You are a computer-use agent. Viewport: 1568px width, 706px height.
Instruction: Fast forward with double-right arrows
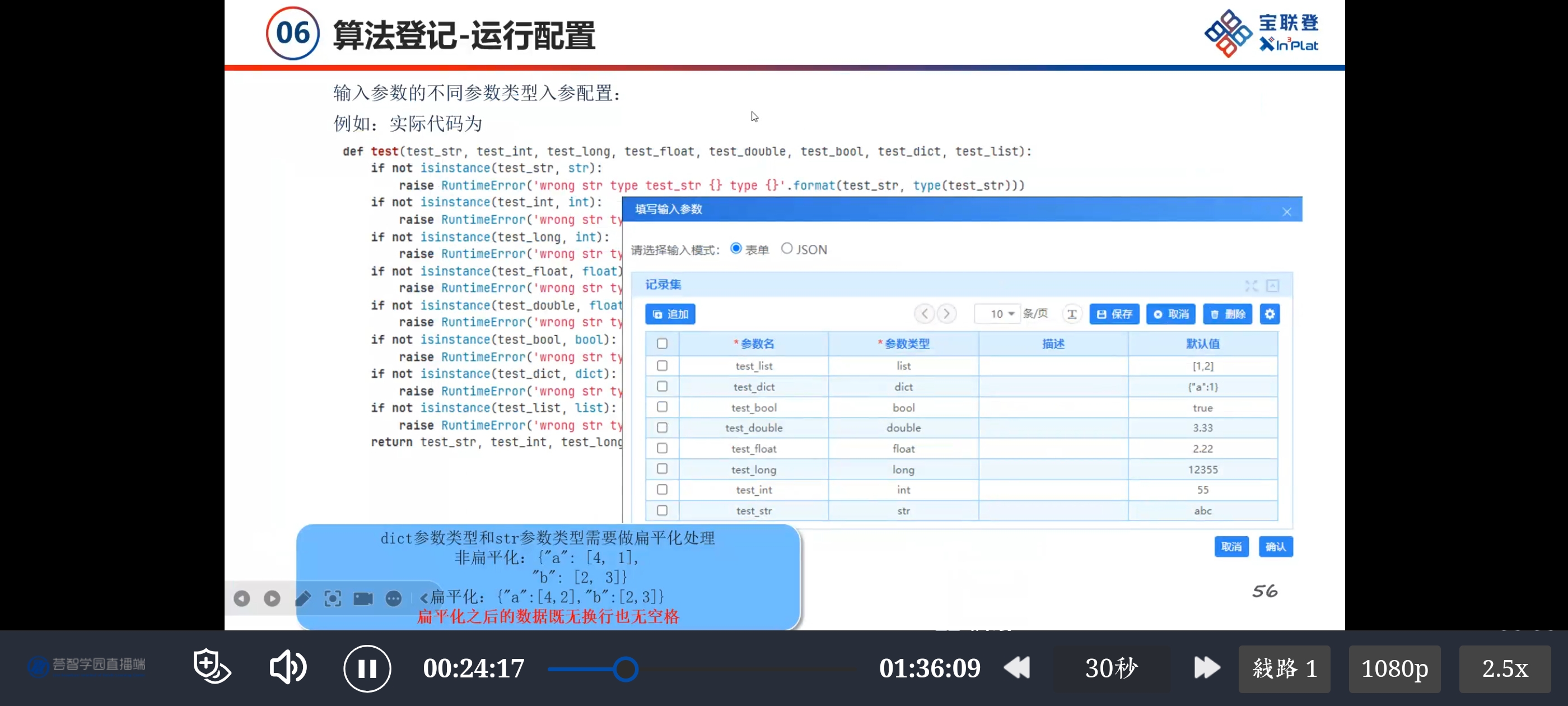[1206, 668]
